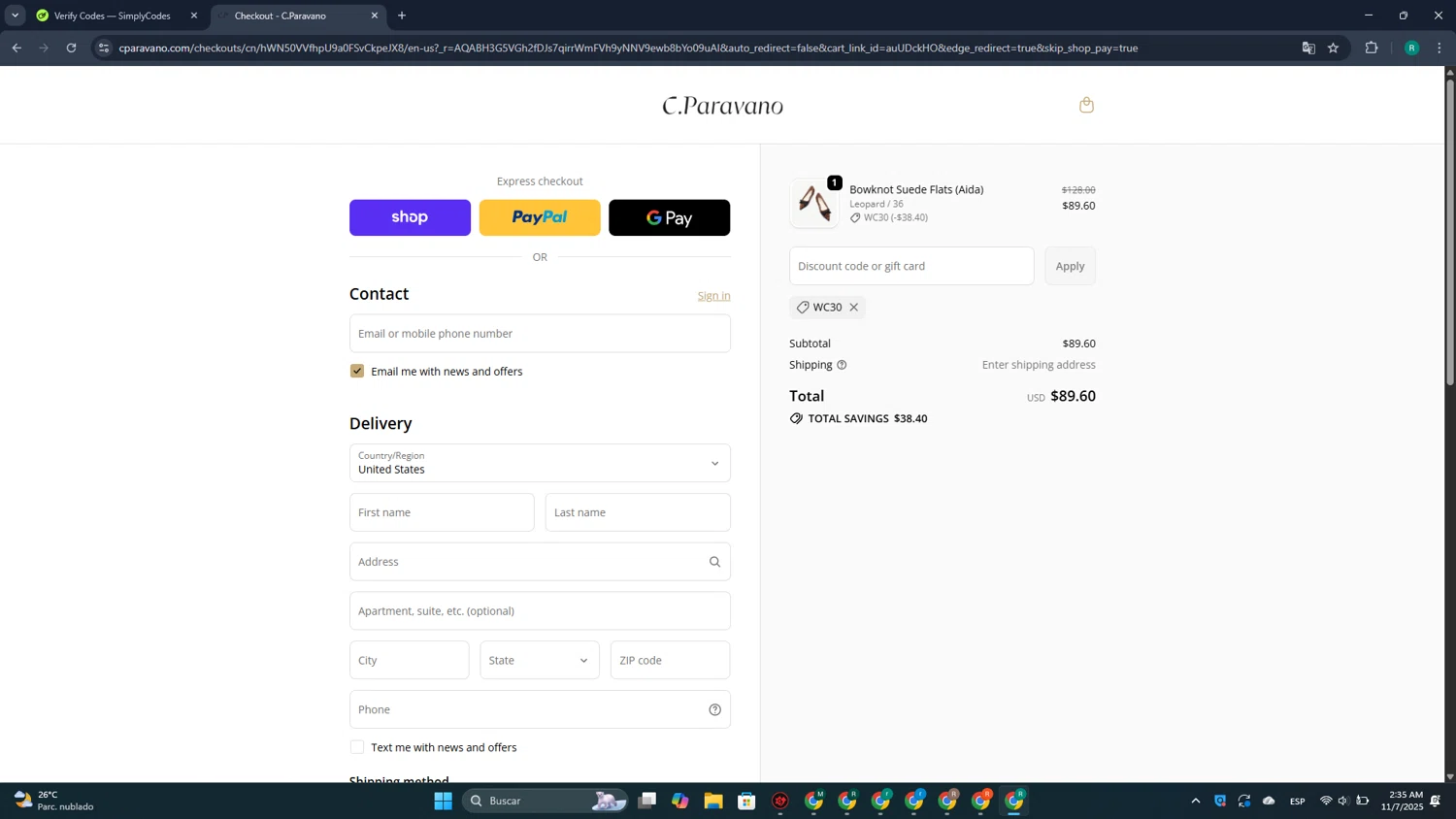Select the Checkout - C.Paravano tab
This screenshot has height=819, width=1456.
(298, 16)
